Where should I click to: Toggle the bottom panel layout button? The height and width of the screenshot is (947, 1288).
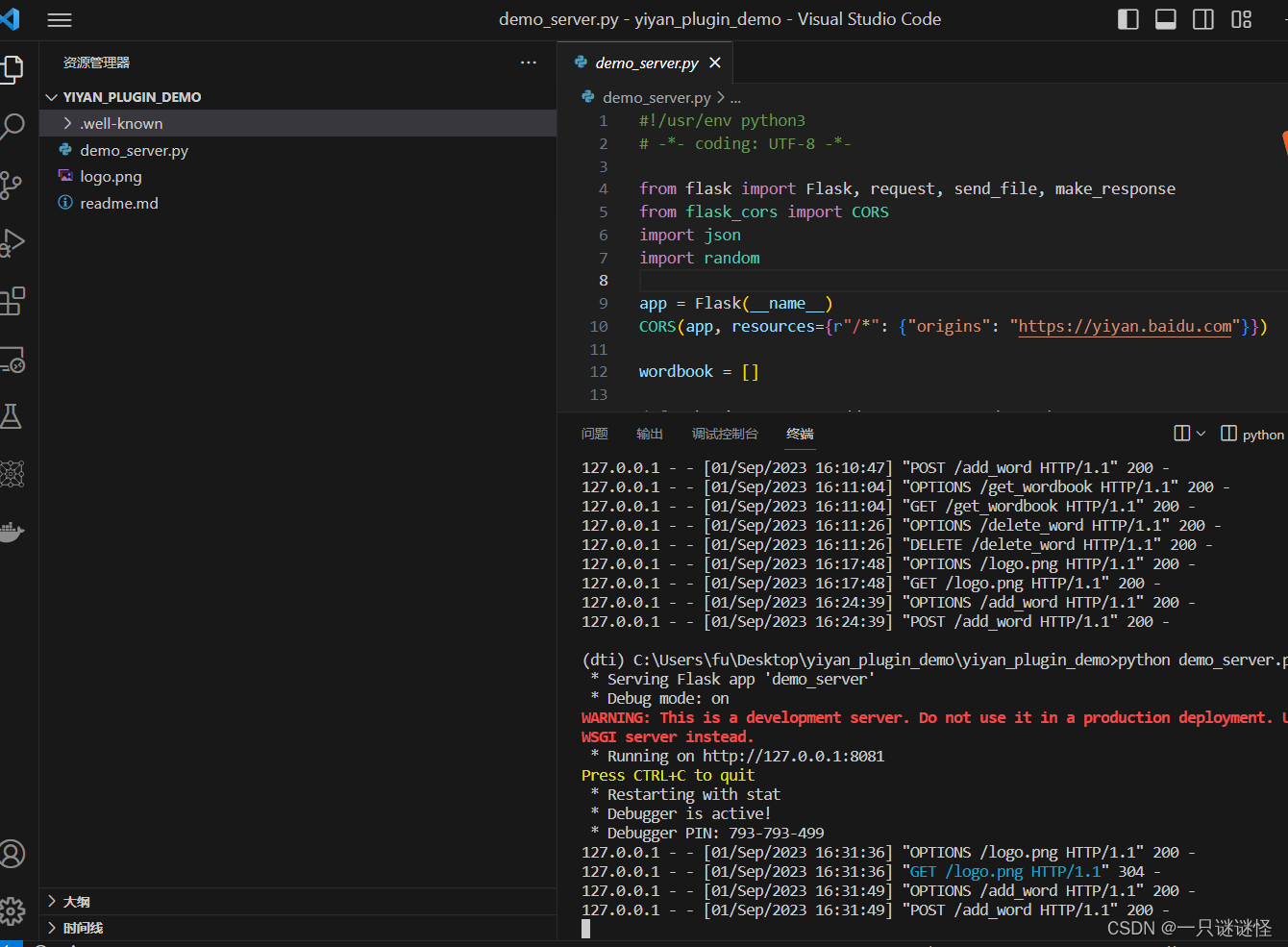(x=1166, y=19)
